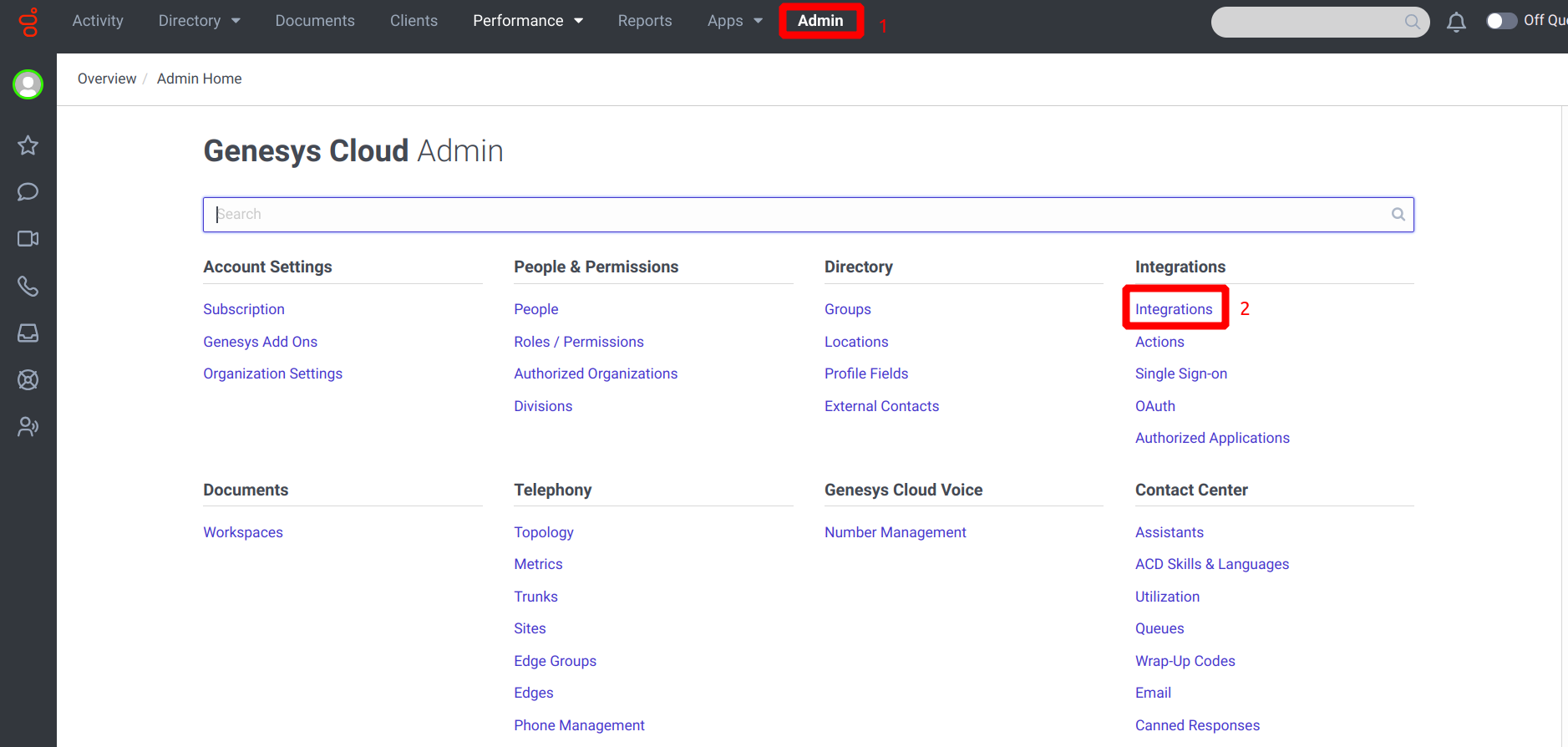This screenshot has width=1568, height=747.
Task: Open the video camera icon
Action: click(28, 239)
